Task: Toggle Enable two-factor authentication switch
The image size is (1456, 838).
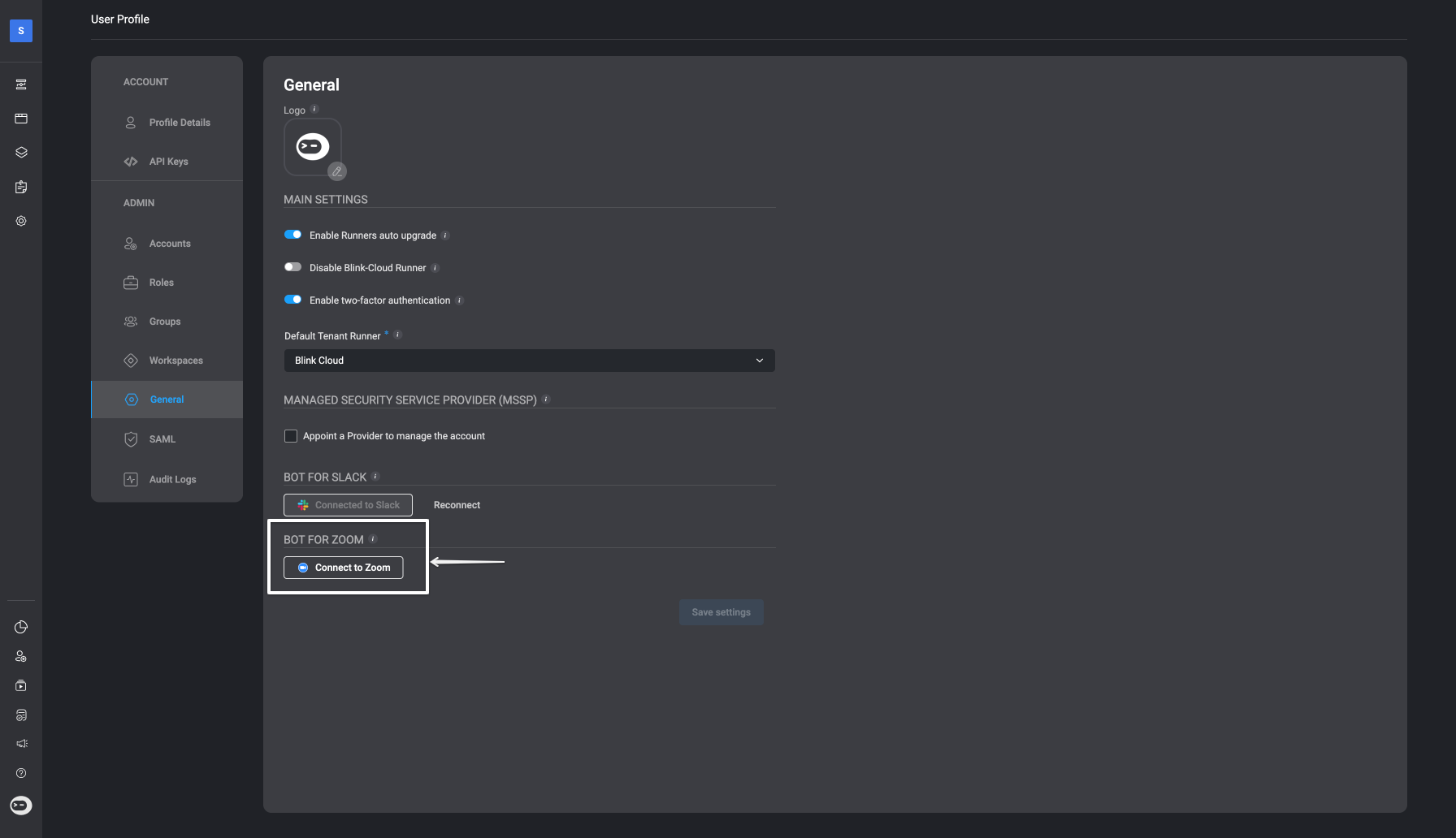Action: (292, 300)
